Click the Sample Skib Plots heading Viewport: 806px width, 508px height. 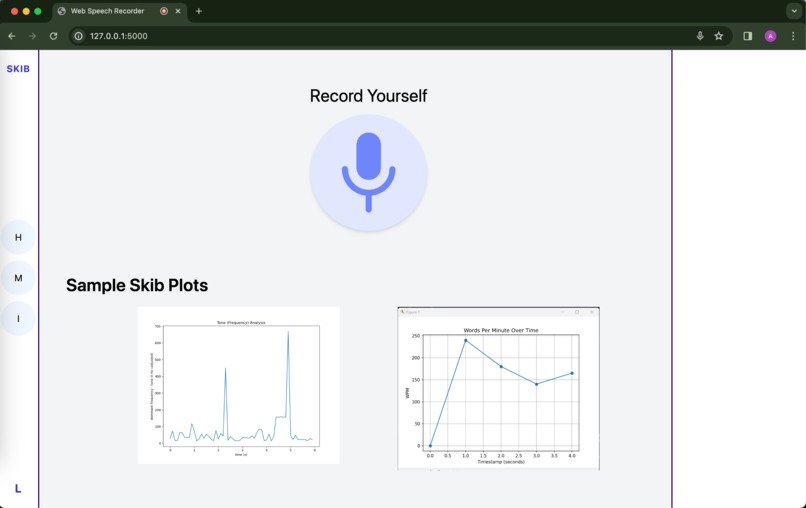tap(137, 285)
